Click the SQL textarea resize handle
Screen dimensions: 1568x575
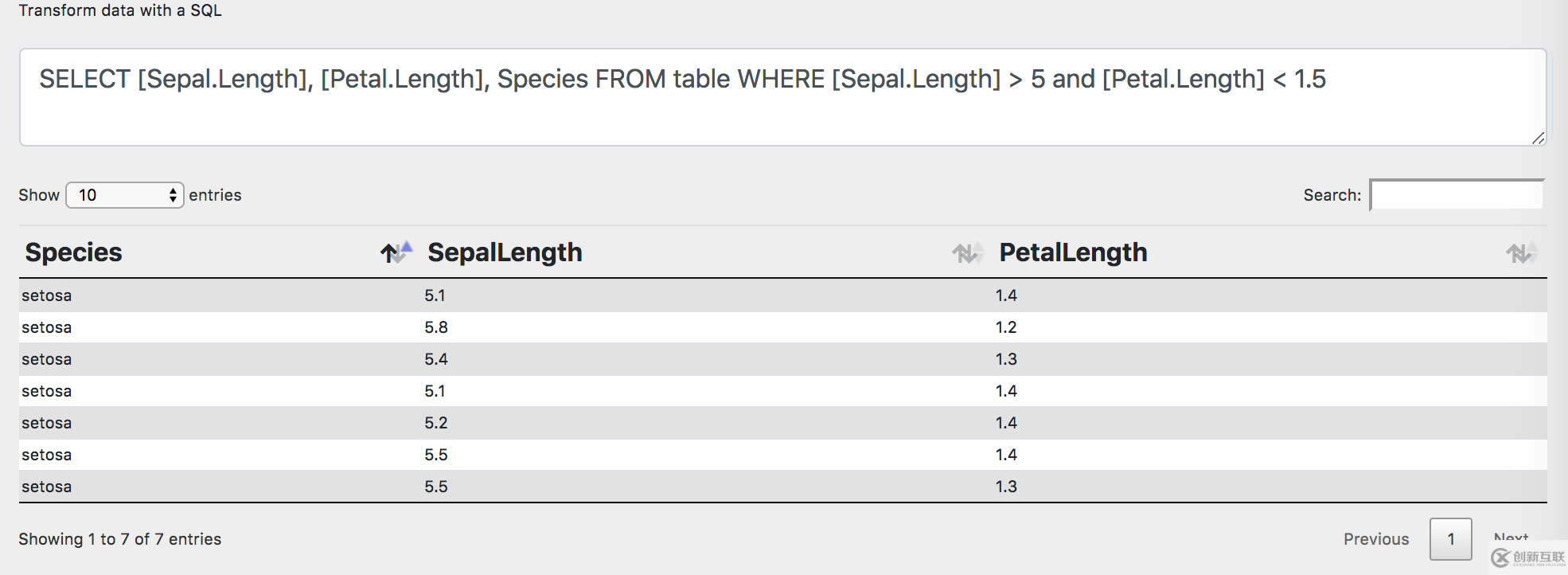coord(1538,138)
